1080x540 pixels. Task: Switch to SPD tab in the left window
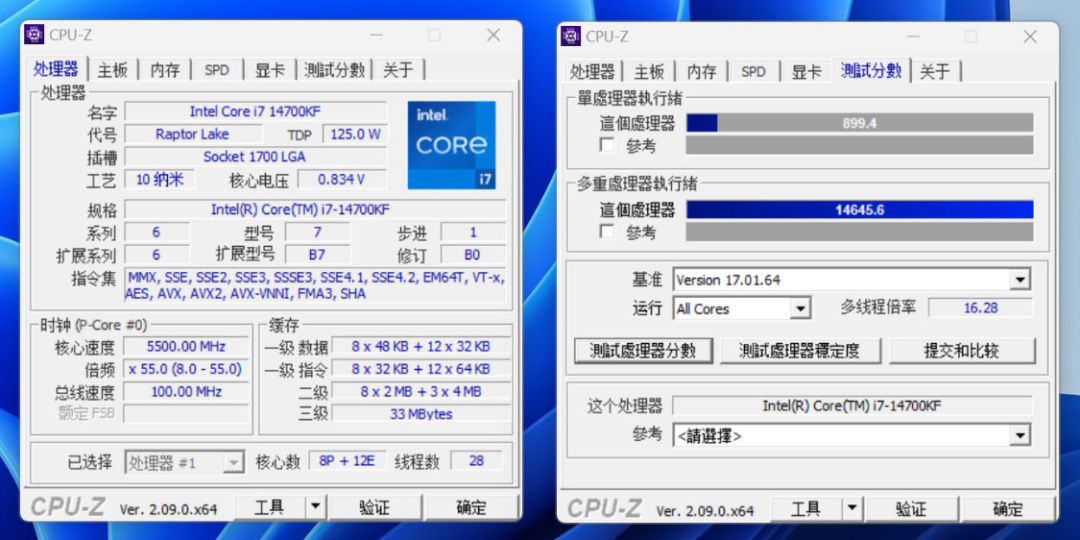[x=217, y=70]
